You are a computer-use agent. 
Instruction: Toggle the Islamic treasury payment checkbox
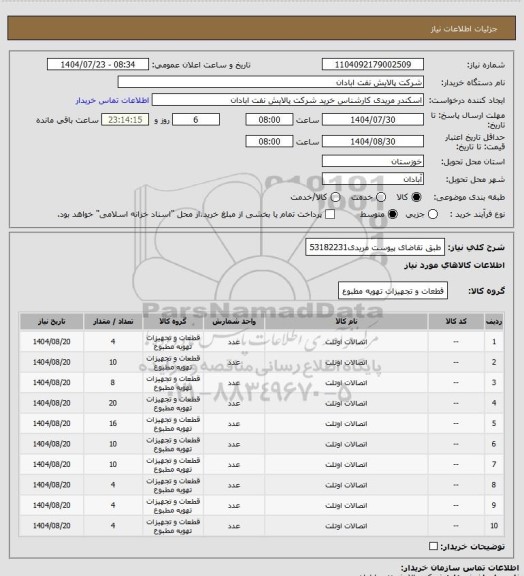(330, 214)
